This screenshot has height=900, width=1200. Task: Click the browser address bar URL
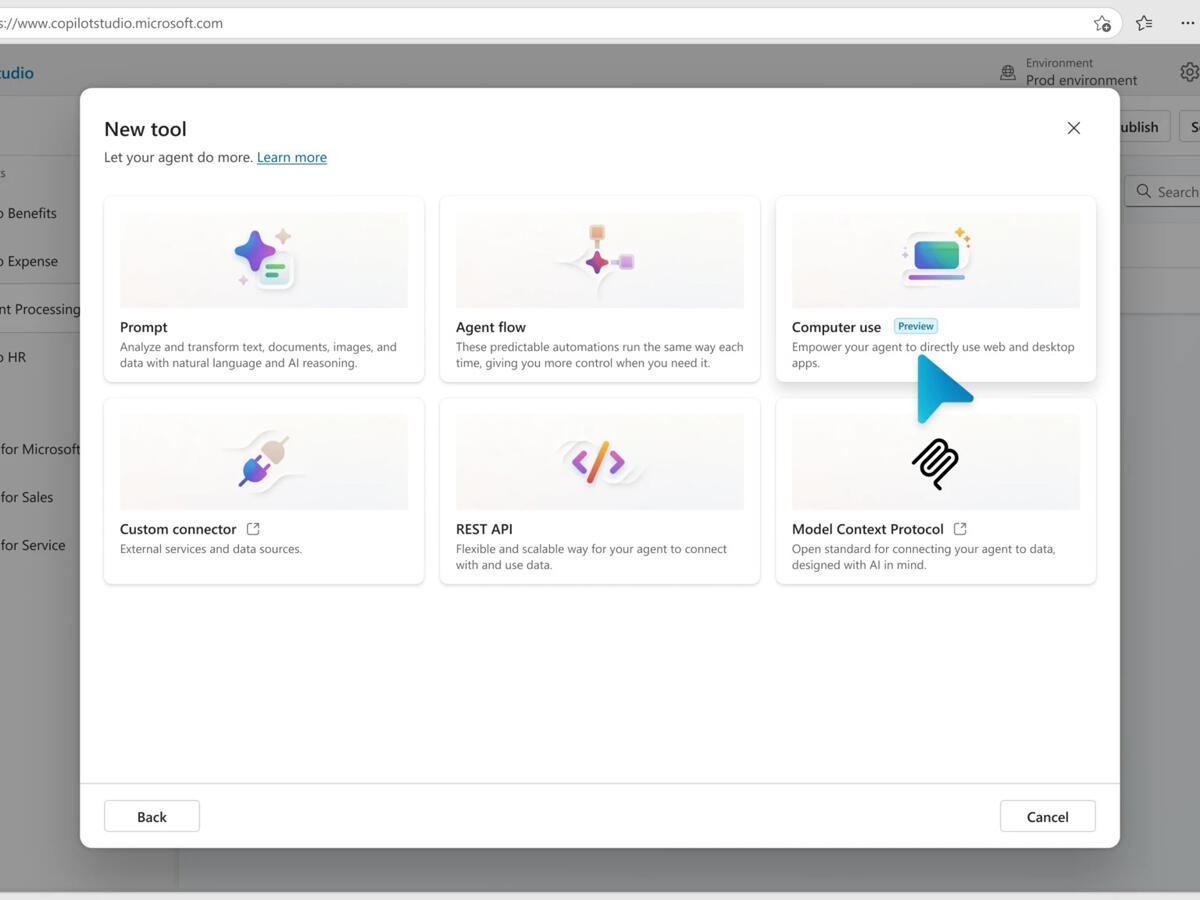[x=112, y=23]
